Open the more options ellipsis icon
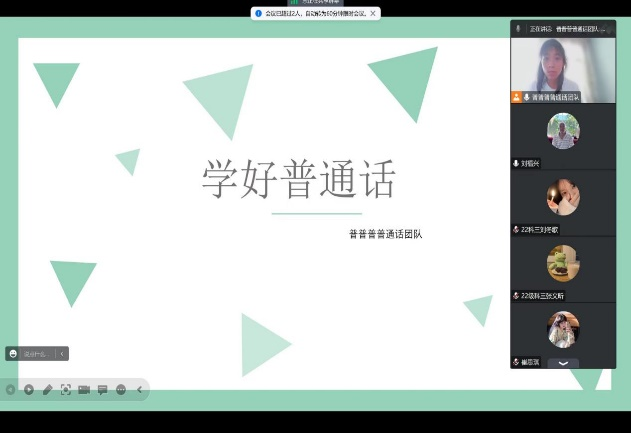Viewport: 631px width, 433px height. [120, 389]
